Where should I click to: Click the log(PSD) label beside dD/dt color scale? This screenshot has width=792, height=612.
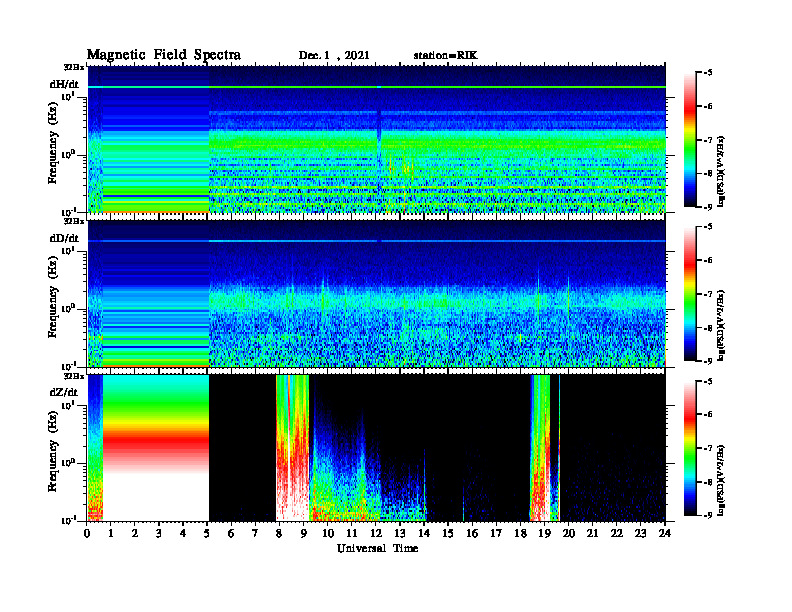pos(722,326)
